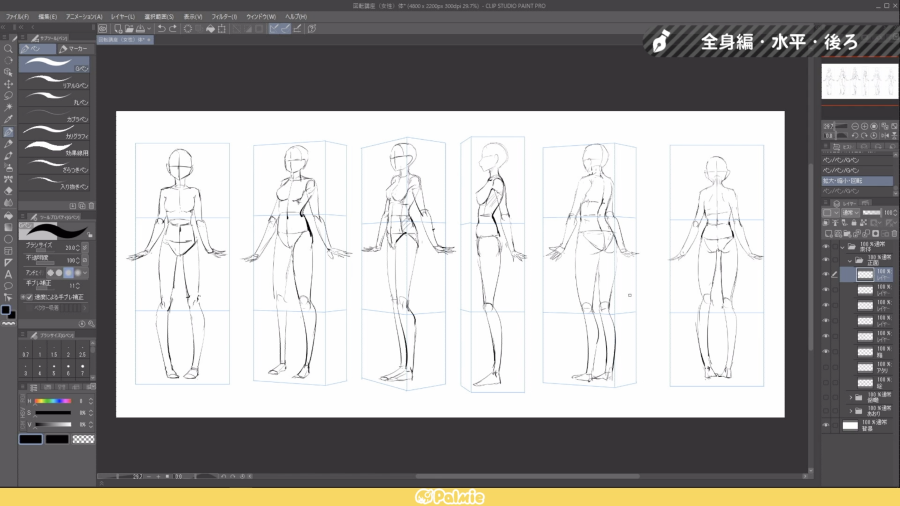Select the Lasso selection tool

coord(8,96)
